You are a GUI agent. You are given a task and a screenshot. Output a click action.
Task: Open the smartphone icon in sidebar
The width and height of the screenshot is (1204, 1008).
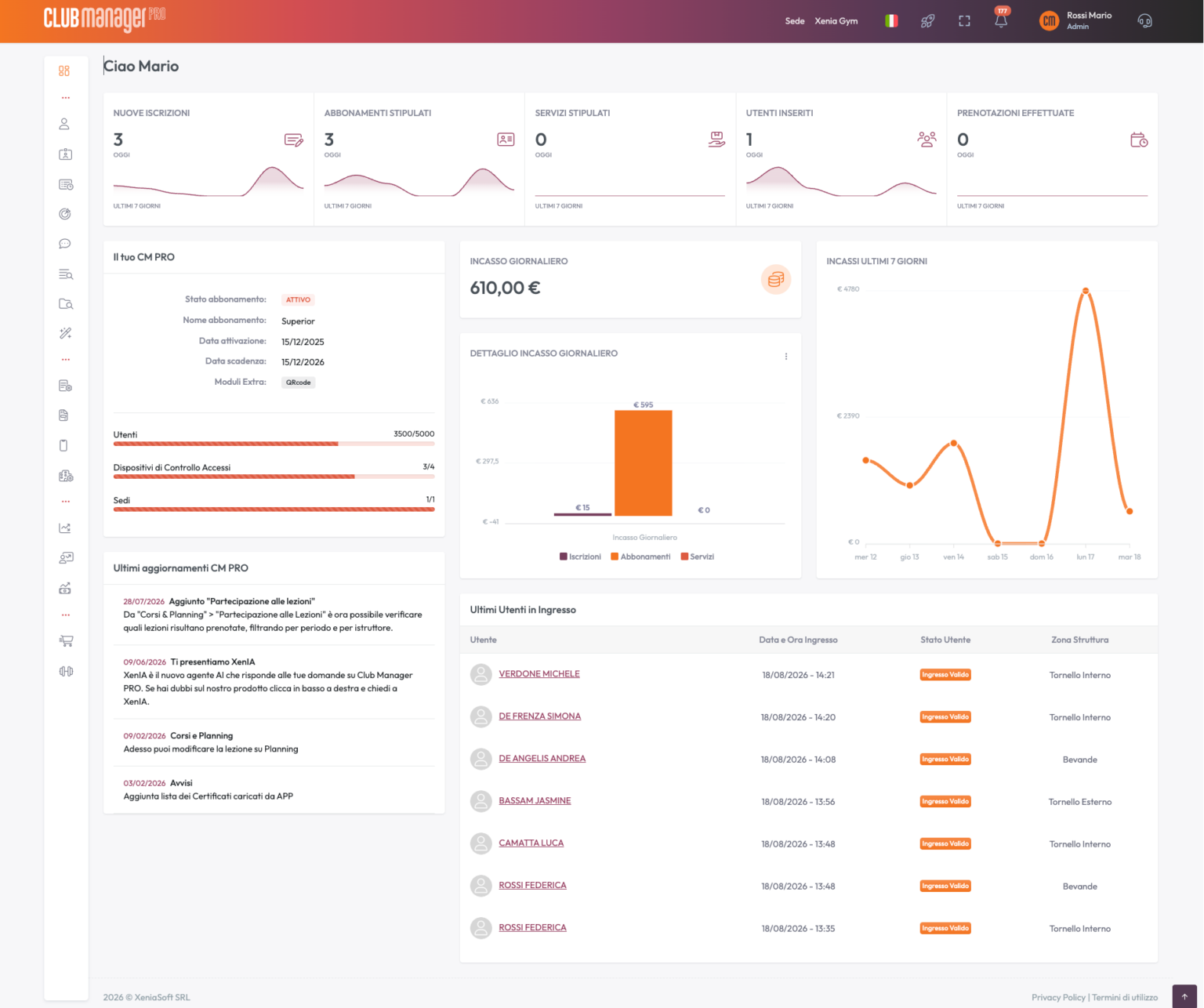pyautogui.click(x=63, y=445)
